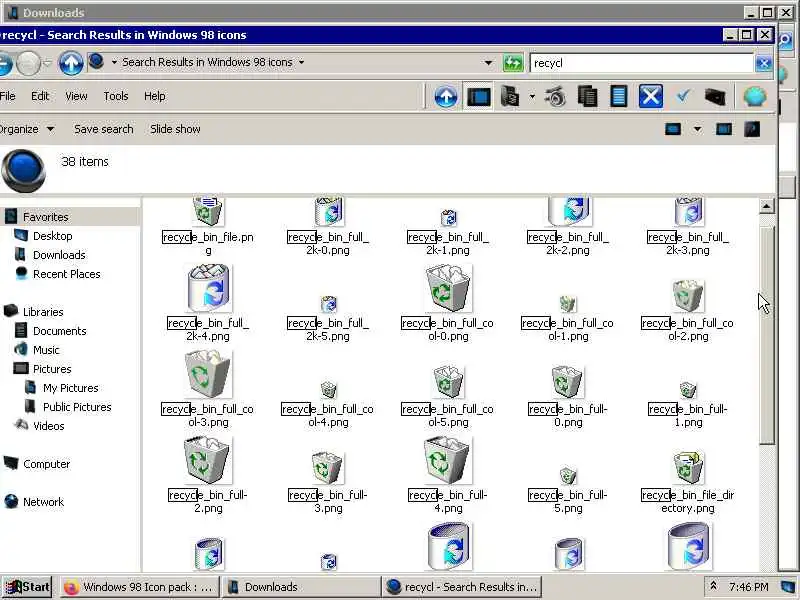
Task: Open Recent Places
Action: (67, 274)
